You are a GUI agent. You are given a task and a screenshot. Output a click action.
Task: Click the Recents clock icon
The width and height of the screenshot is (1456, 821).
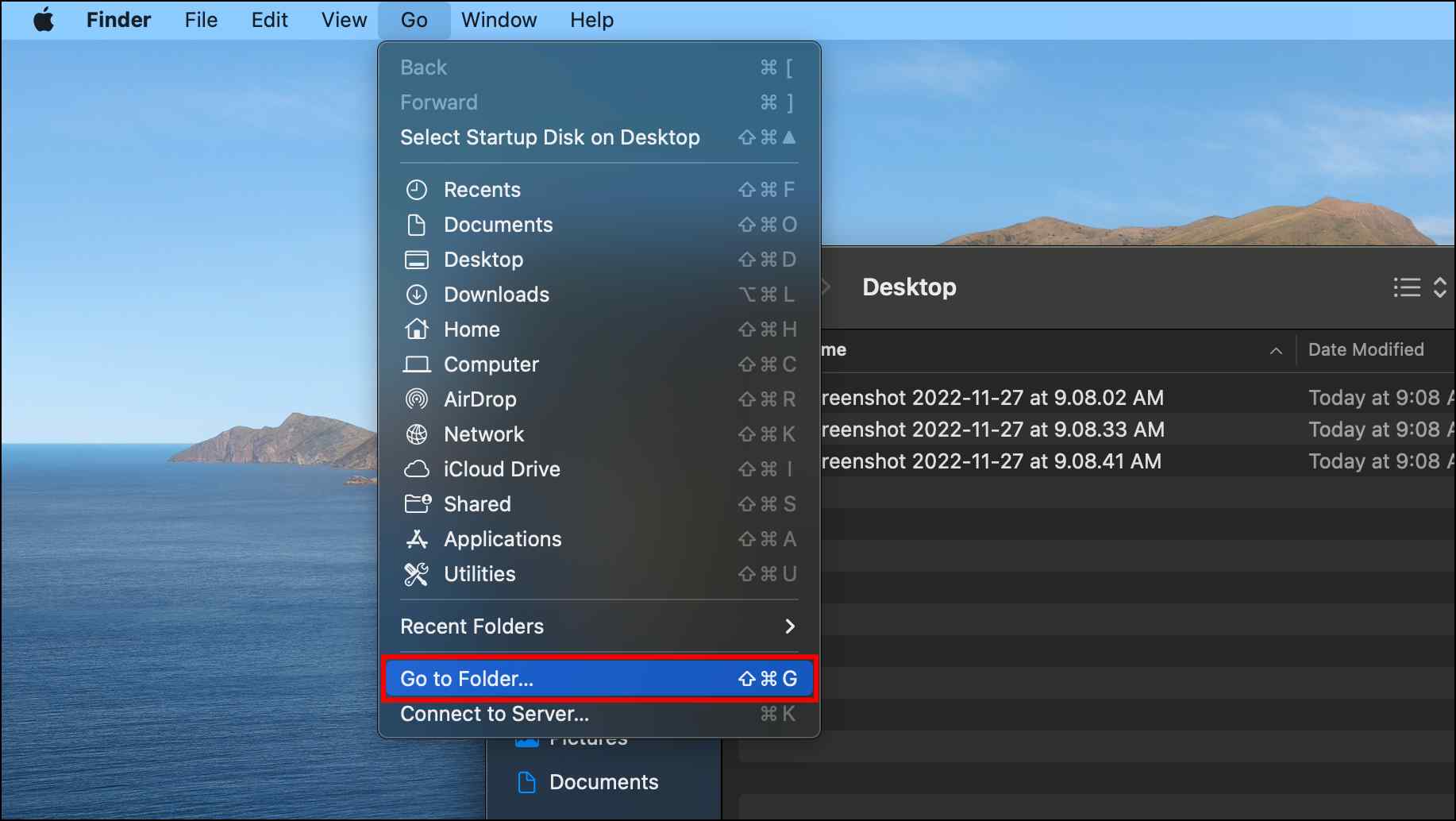click(x=417, y=190)
